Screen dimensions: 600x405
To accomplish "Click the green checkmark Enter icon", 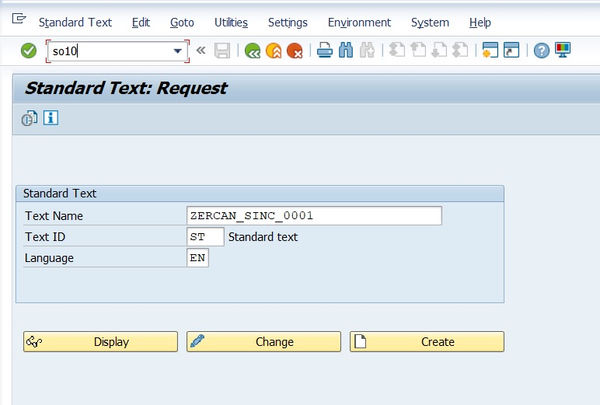I will (x=28, y=51).
